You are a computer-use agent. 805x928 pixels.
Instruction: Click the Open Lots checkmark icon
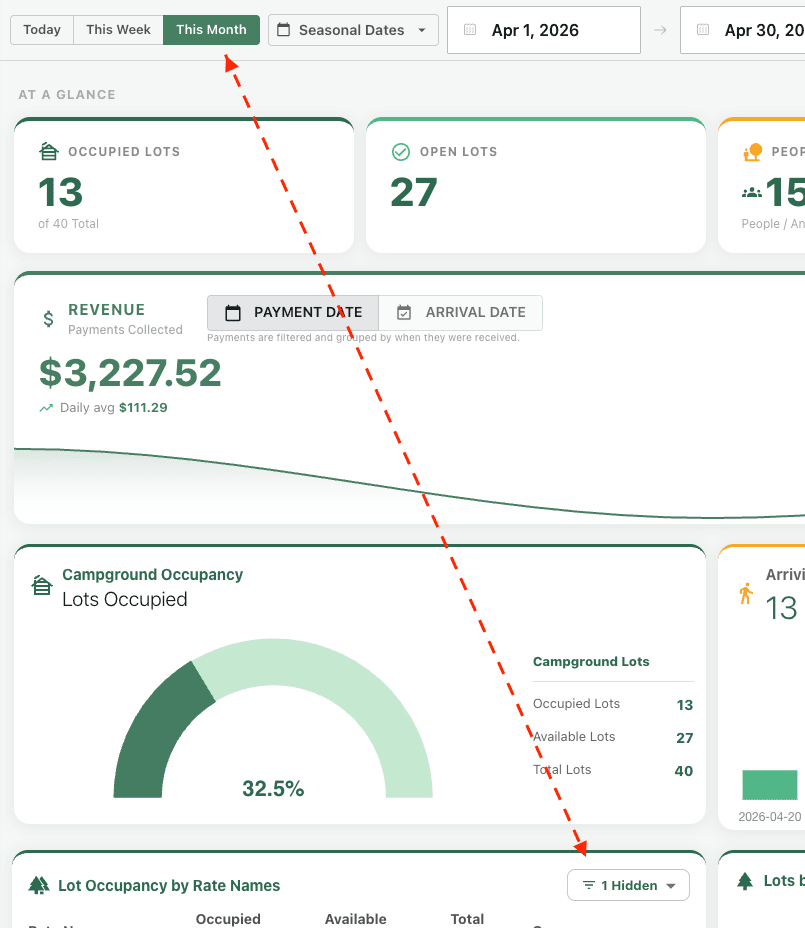coord(401,152)
